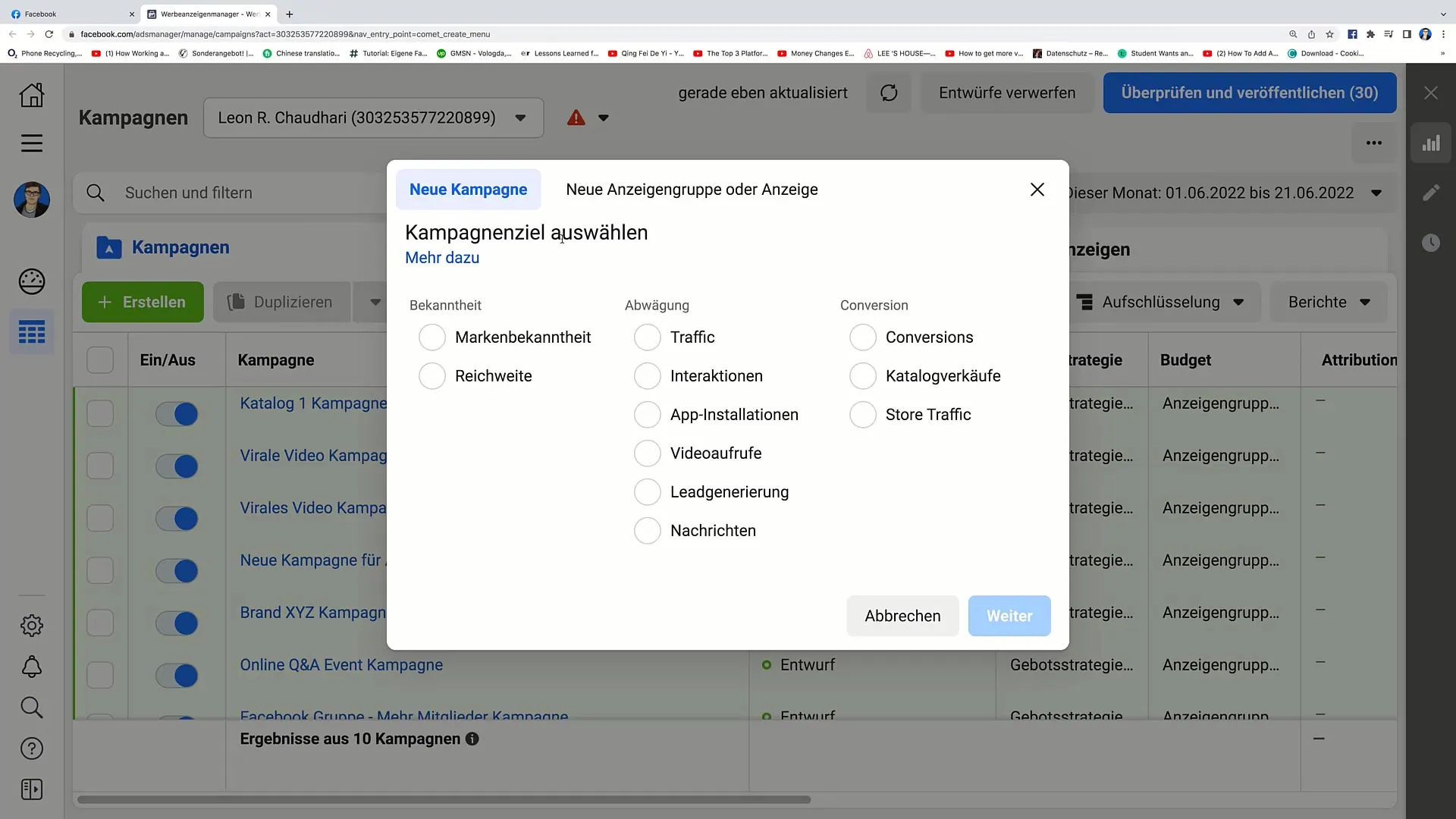This screenshot has width=1456, height=819.
Task: Click the Kampagnen sidebar icon
Action: click(32, 333)
